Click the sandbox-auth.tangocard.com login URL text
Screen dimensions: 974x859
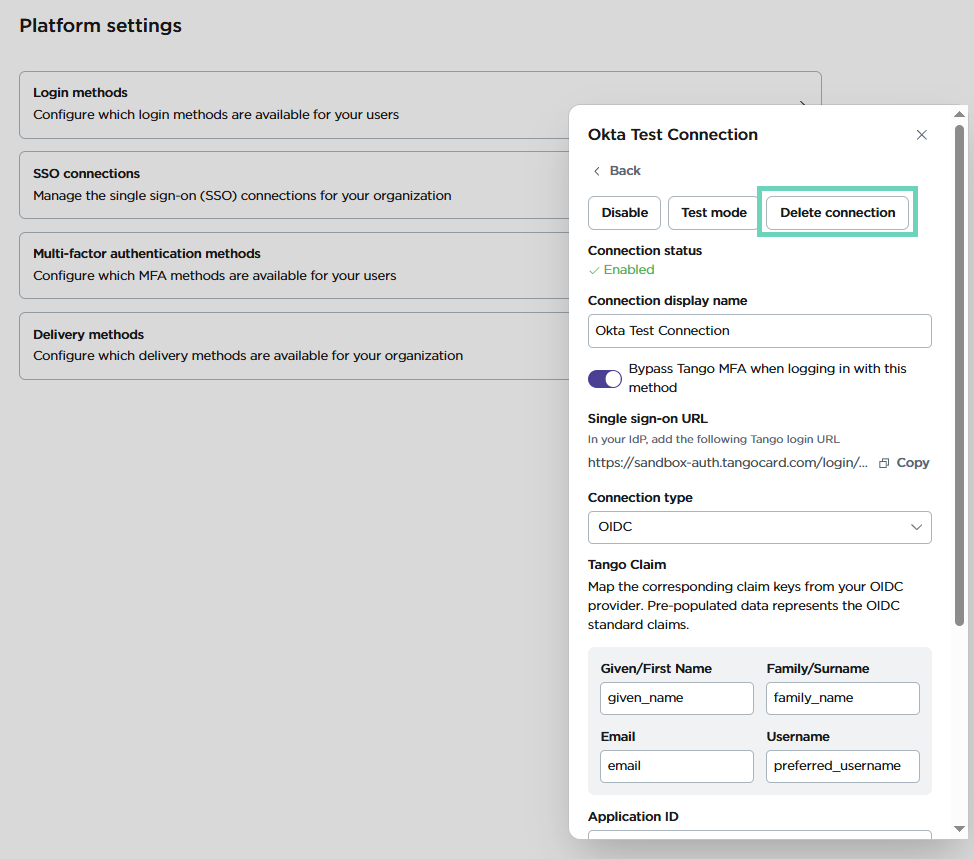[x=727, y=463]
